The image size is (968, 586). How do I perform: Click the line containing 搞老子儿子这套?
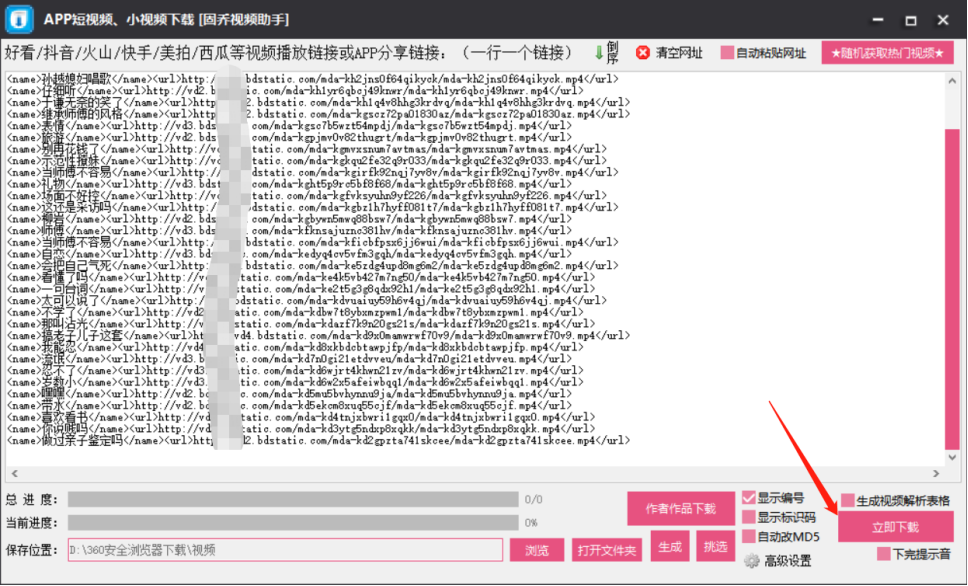pos(319,336)
